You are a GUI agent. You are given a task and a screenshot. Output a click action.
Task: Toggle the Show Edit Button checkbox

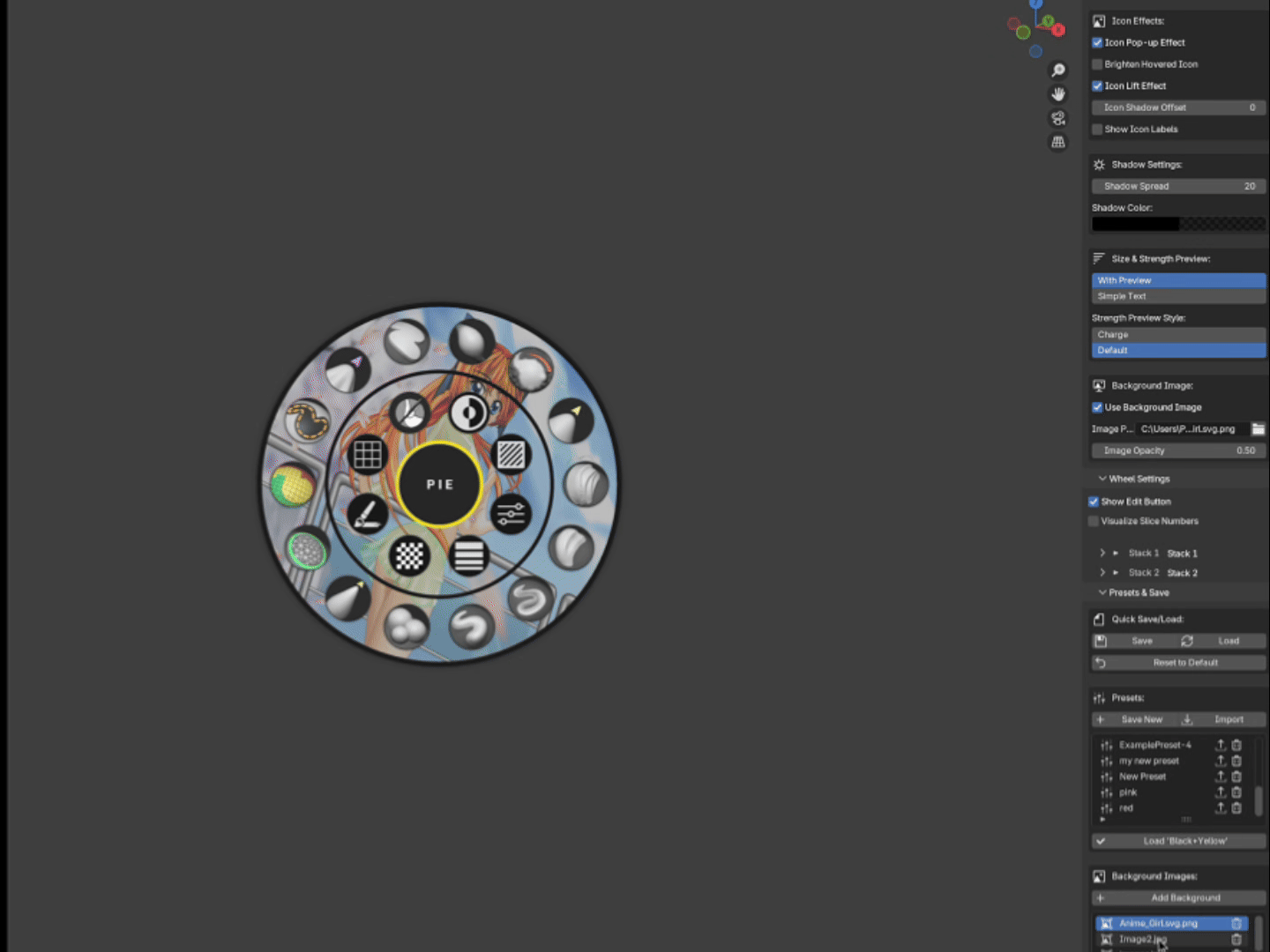[1094, 502]
